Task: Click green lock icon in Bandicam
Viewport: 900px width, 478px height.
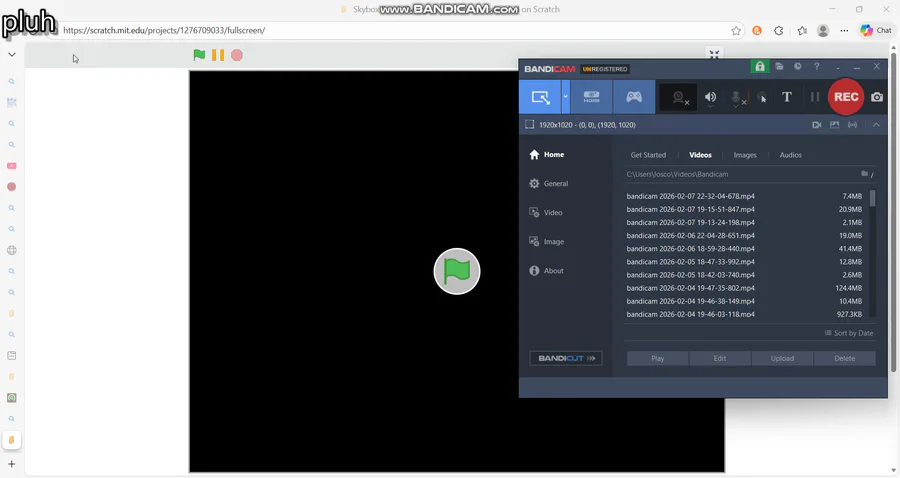Action: (x=760, y=67)
